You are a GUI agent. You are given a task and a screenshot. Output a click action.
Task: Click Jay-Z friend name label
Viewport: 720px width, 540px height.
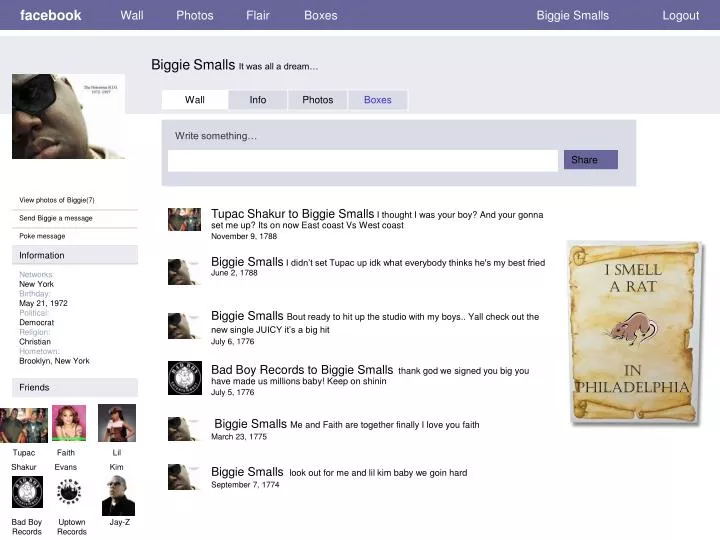(x=119, y=522)
